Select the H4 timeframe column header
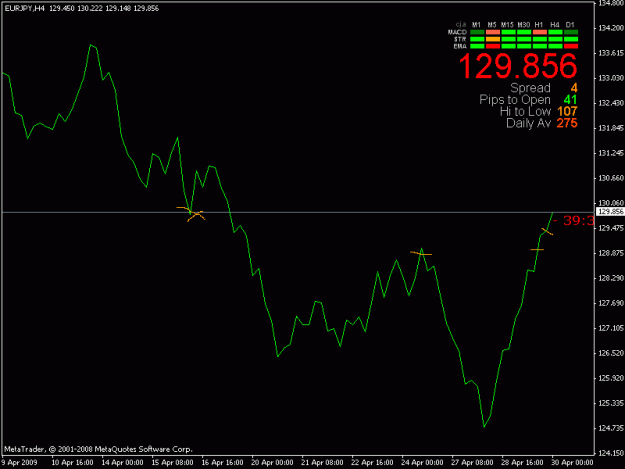This screenshot has height=469, width=625. tap(555, 25)
